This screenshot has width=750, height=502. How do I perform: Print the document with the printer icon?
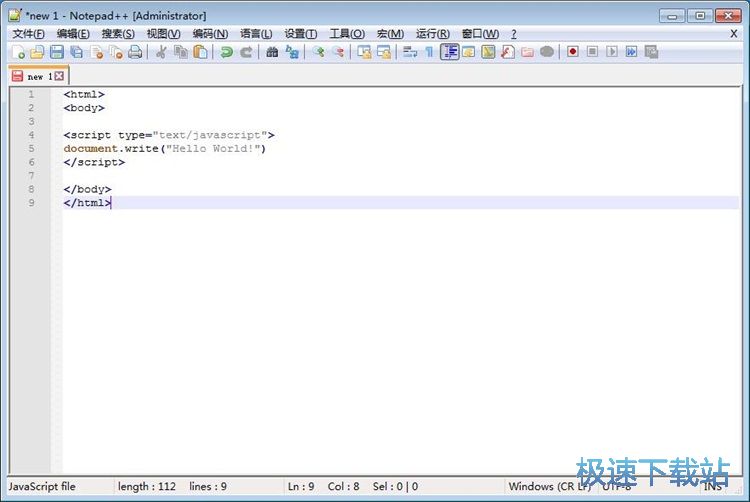pyautogui.click(x=135, y=52)
